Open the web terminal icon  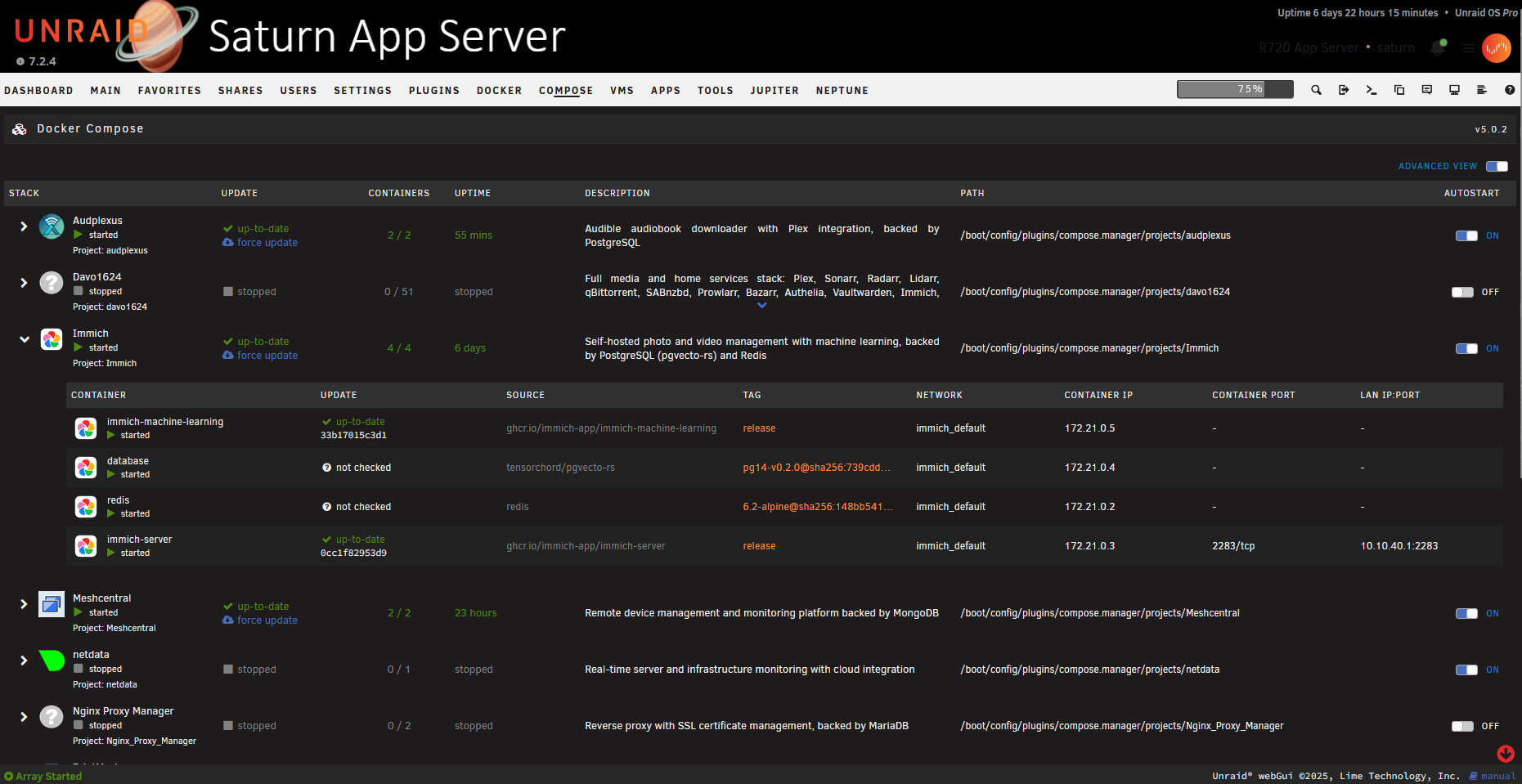pyautogui.click(x=1372, y=90)
